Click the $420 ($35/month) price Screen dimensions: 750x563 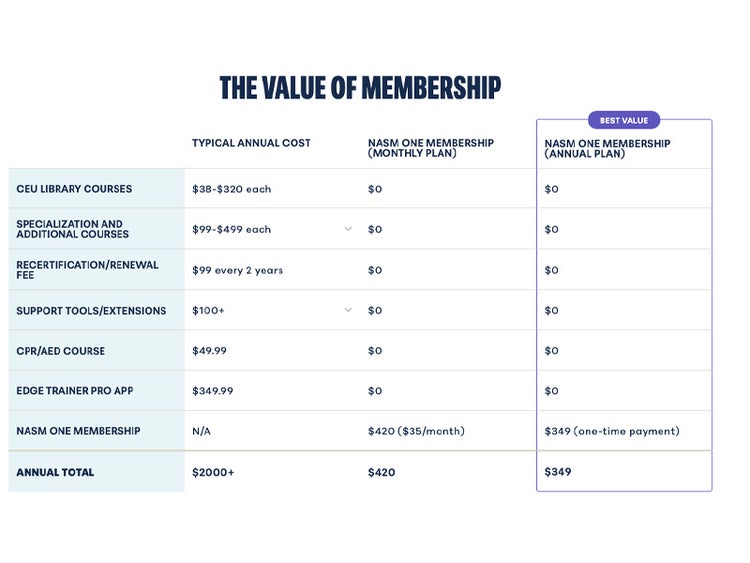[416, 431]
